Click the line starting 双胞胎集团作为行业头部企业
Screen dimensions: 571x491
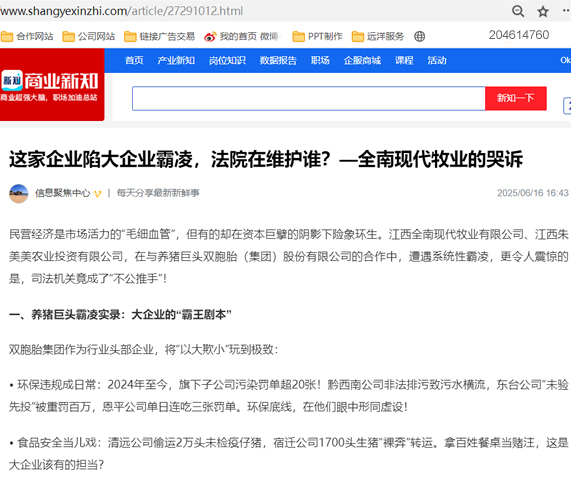click(143, 350)
